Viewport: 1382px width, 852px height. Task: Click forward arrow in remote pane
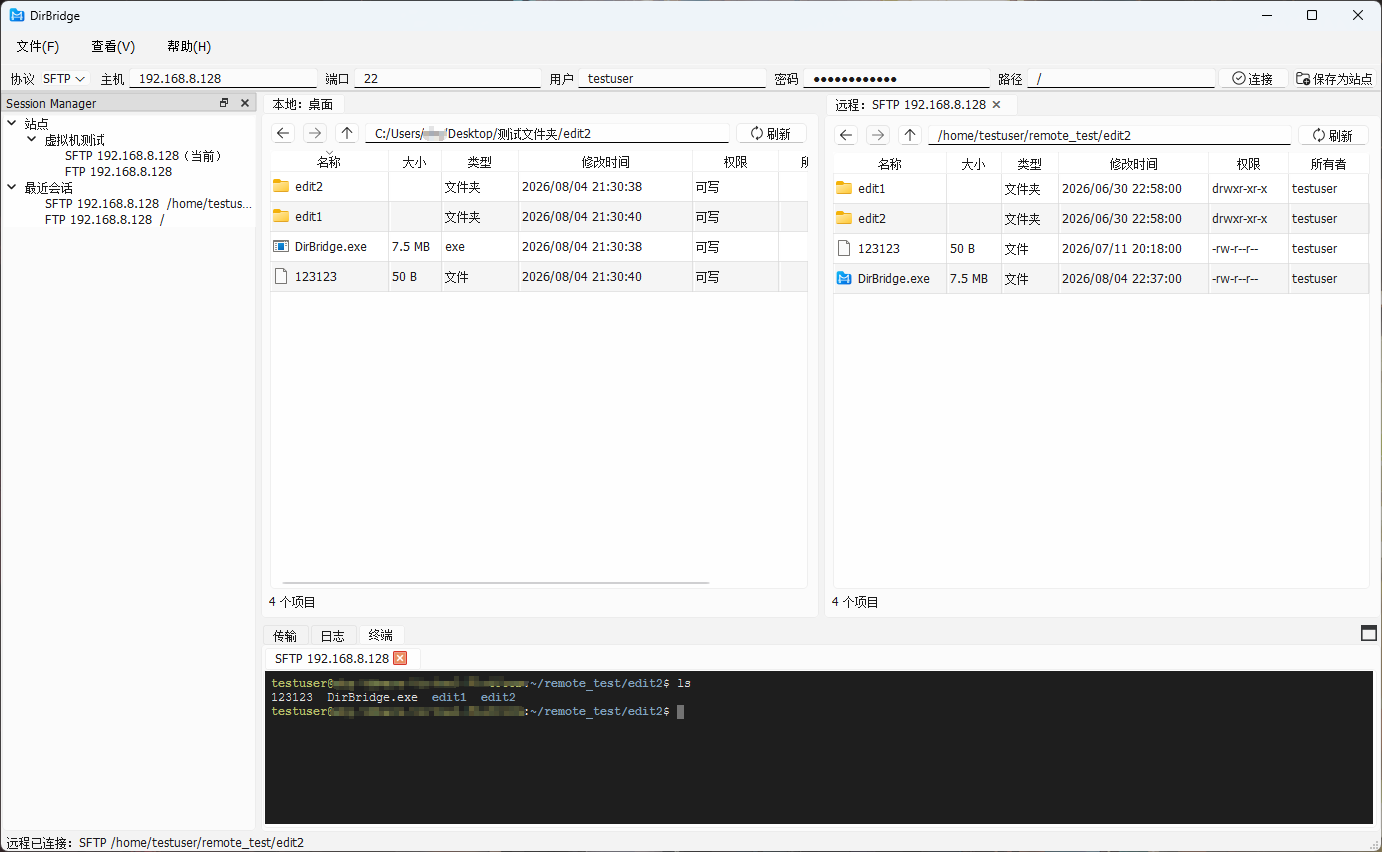(878, 135)
